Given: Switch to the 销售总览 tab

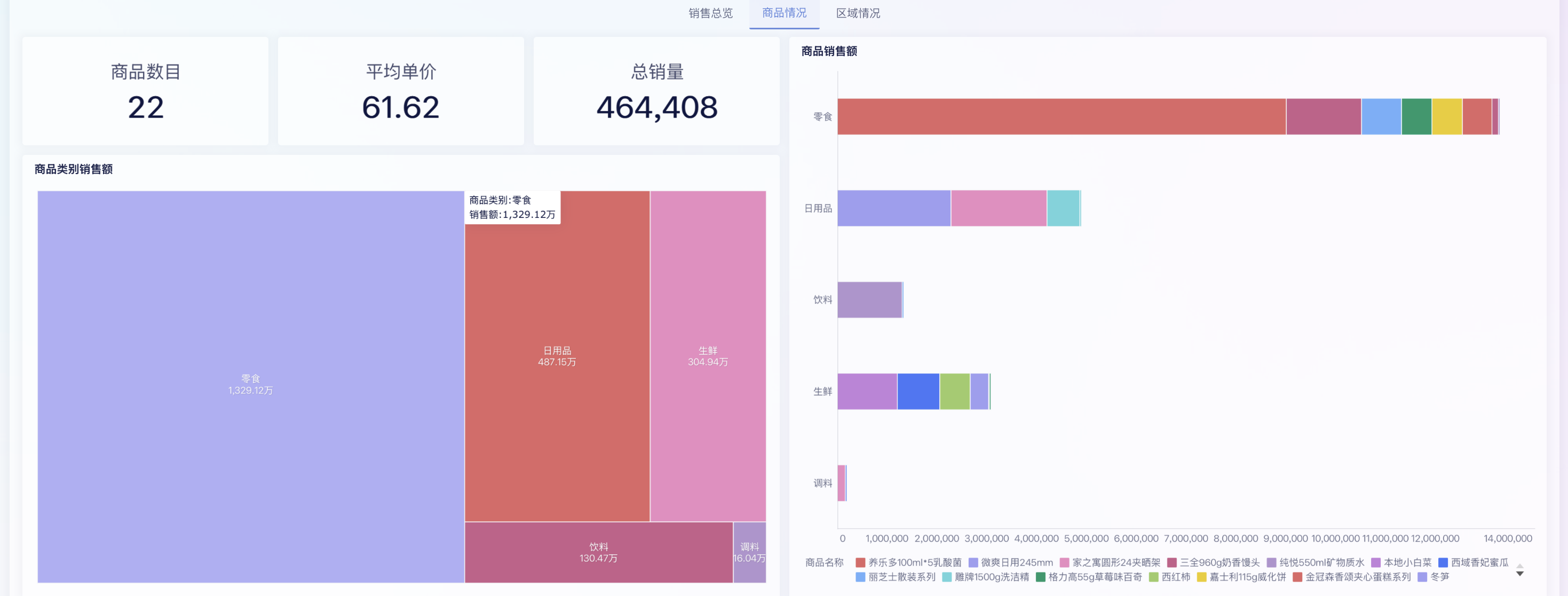Looking at the screenshot, I should point(709,13).
